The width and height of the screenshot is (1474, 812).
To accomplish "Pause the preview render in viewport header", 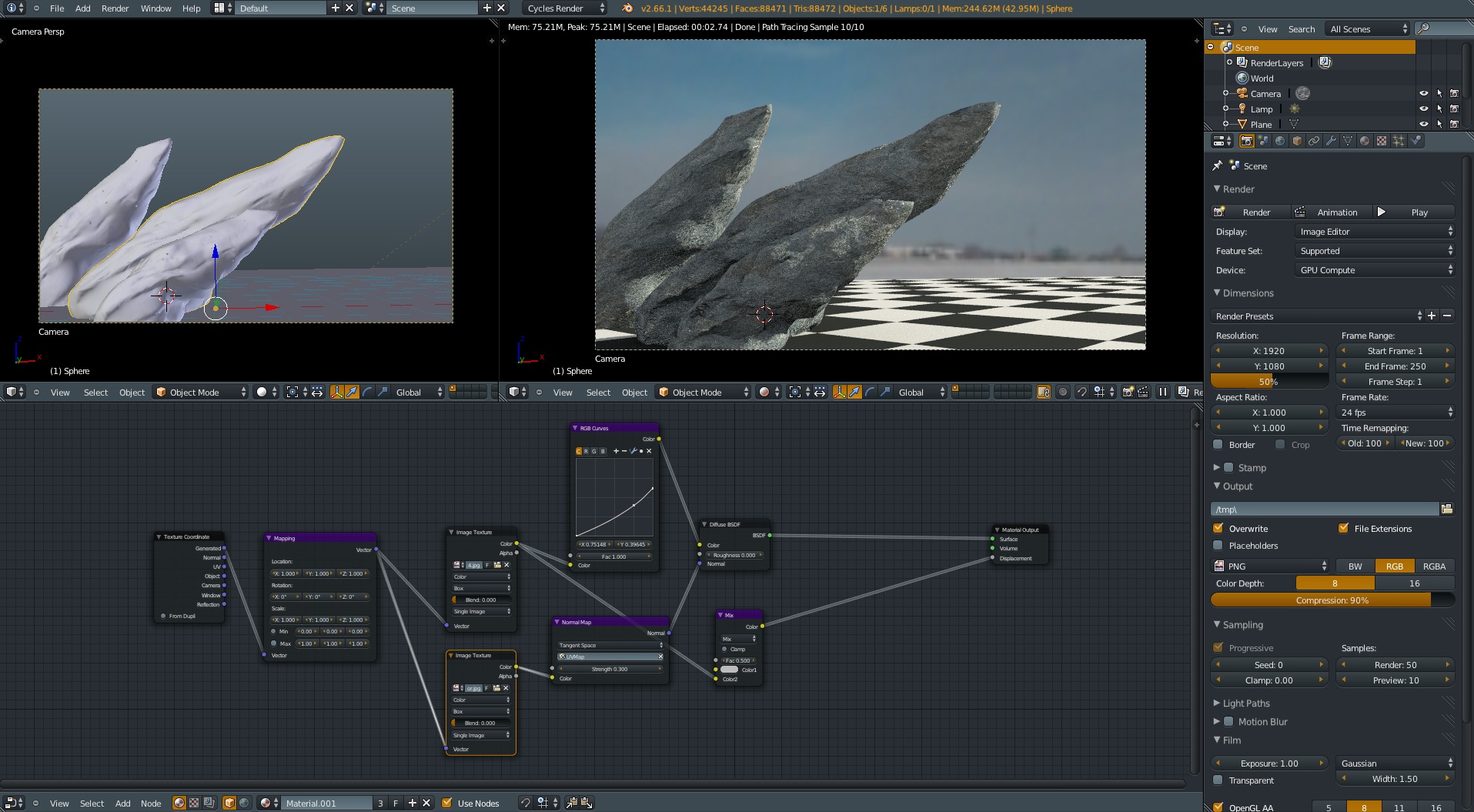I will [x=1163, y=392].
